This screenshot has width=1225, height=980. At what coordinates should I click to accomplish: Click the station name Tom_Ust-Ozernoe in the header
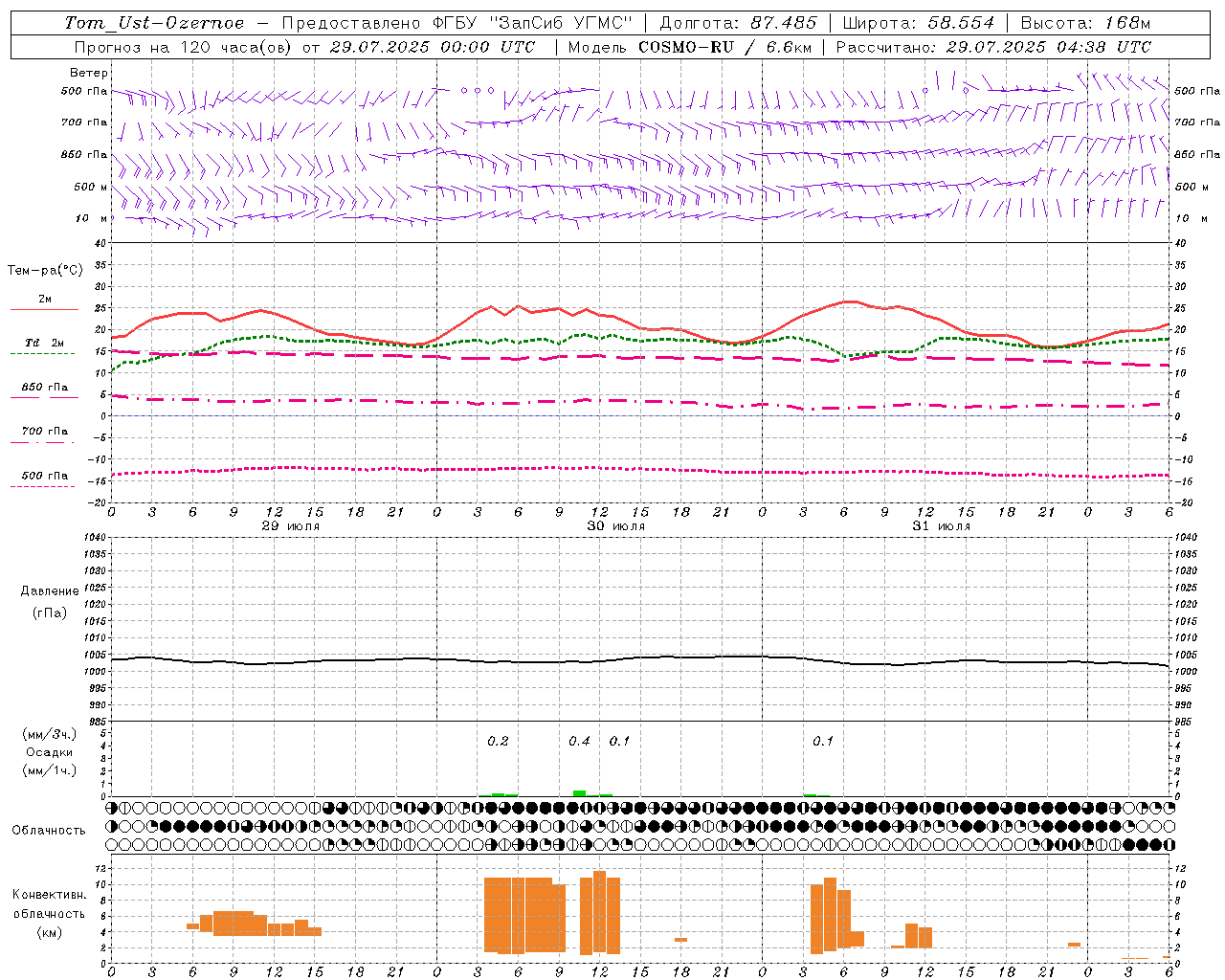pyautogui.click(x=154, y=23)
